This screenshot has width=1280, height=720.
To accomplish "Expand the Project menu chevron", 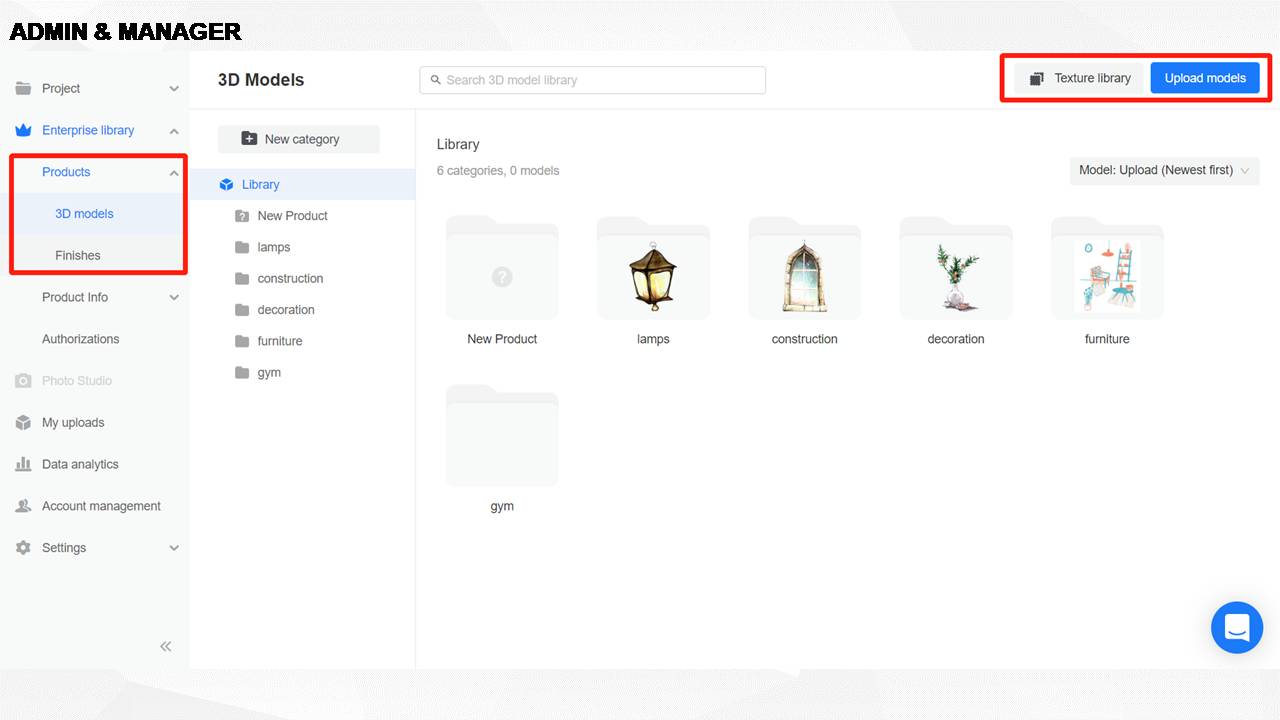I will point(174,89).
